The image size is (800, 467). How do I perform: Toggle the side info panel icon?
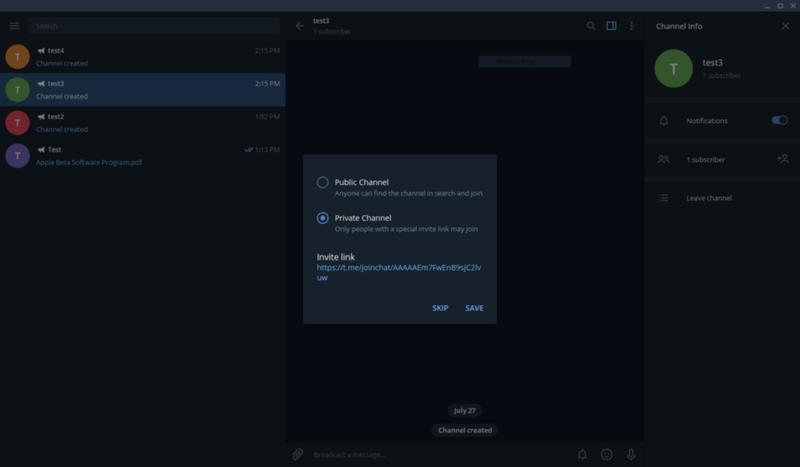pos(611,26)
